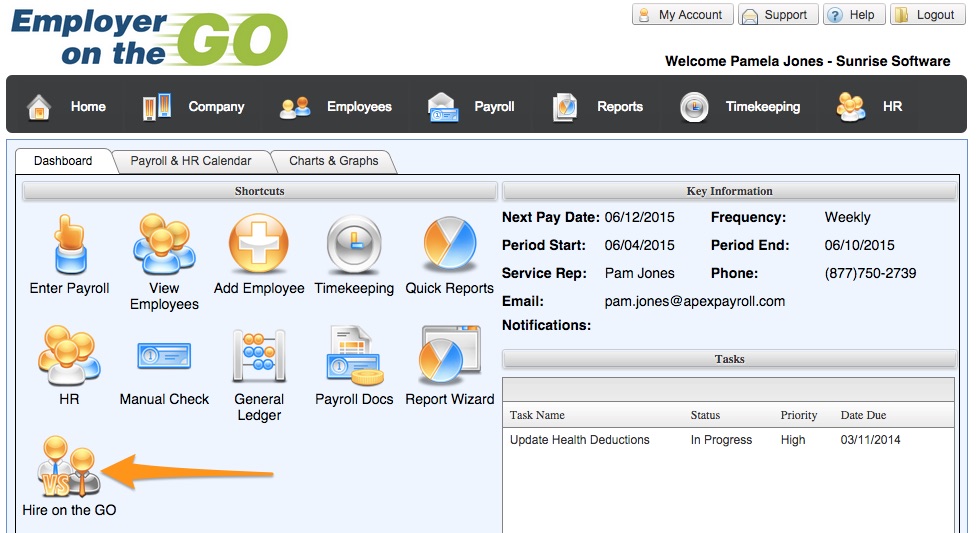Image resolution: width=977 pixels, height=533 pixels.
Task: Click the Key Information panel header
Action: 729,191
